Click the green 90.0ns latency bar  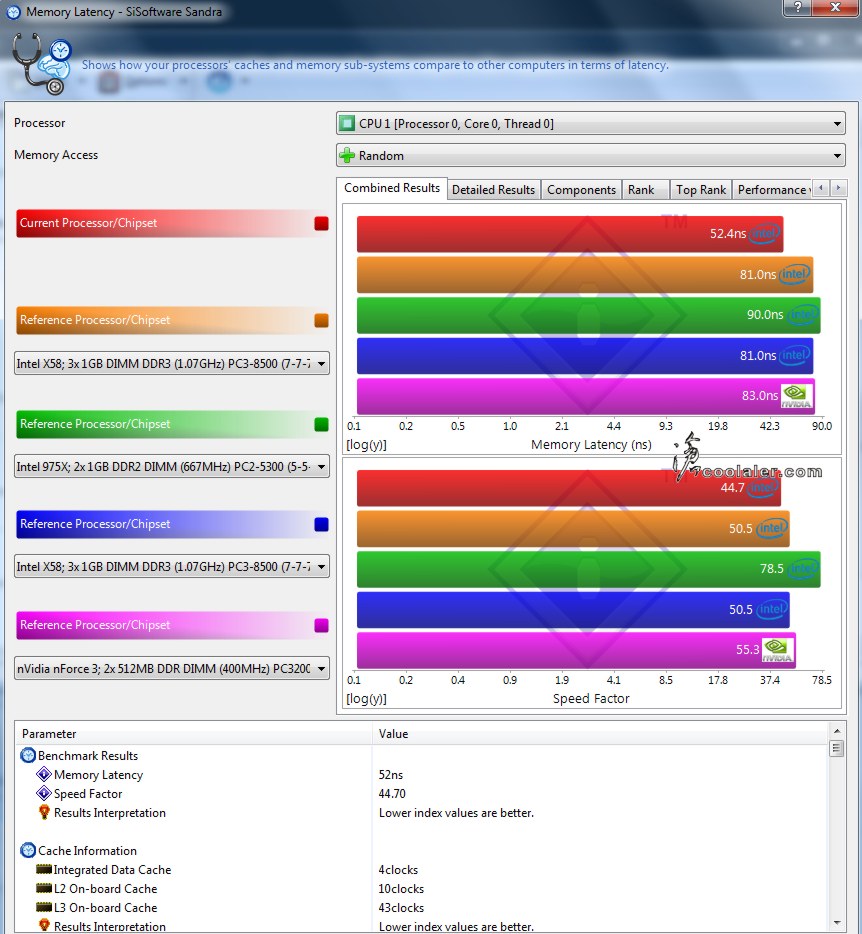coord(589,315)
